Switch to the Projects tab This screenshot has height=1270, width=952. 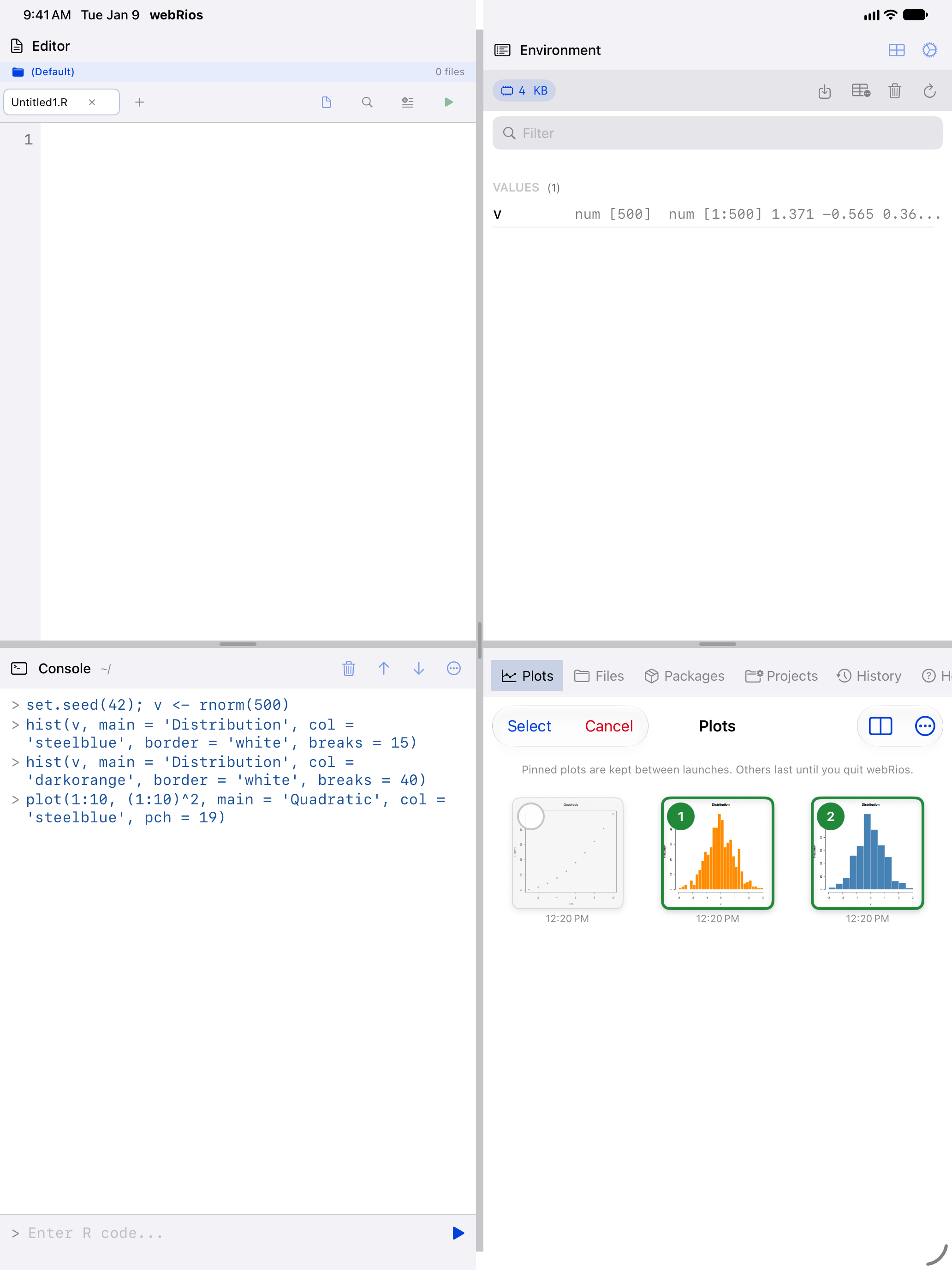(x=781, y=676)
